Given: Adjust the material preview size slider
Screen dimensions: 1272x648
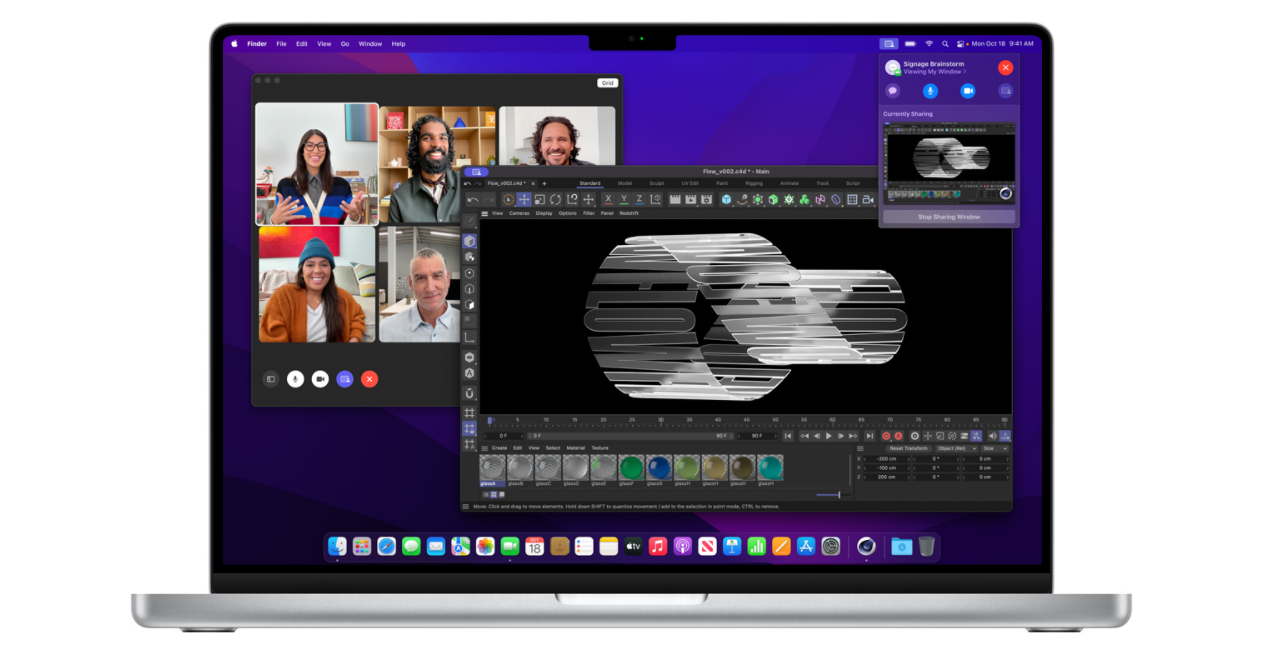Looking at the screenshot, I should 833,495.
